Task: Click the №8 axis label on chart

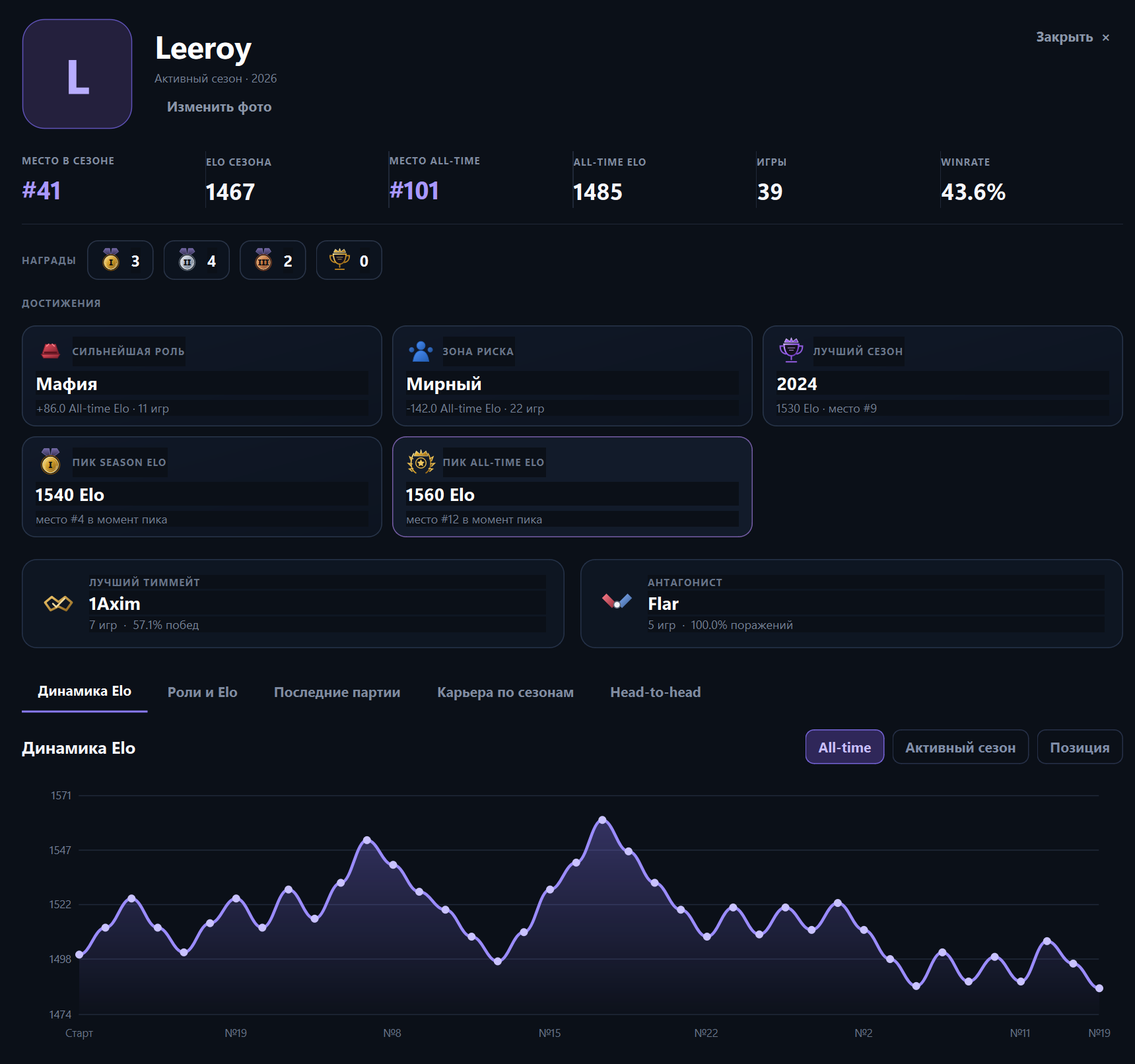Action: (x=392, y=1033)
